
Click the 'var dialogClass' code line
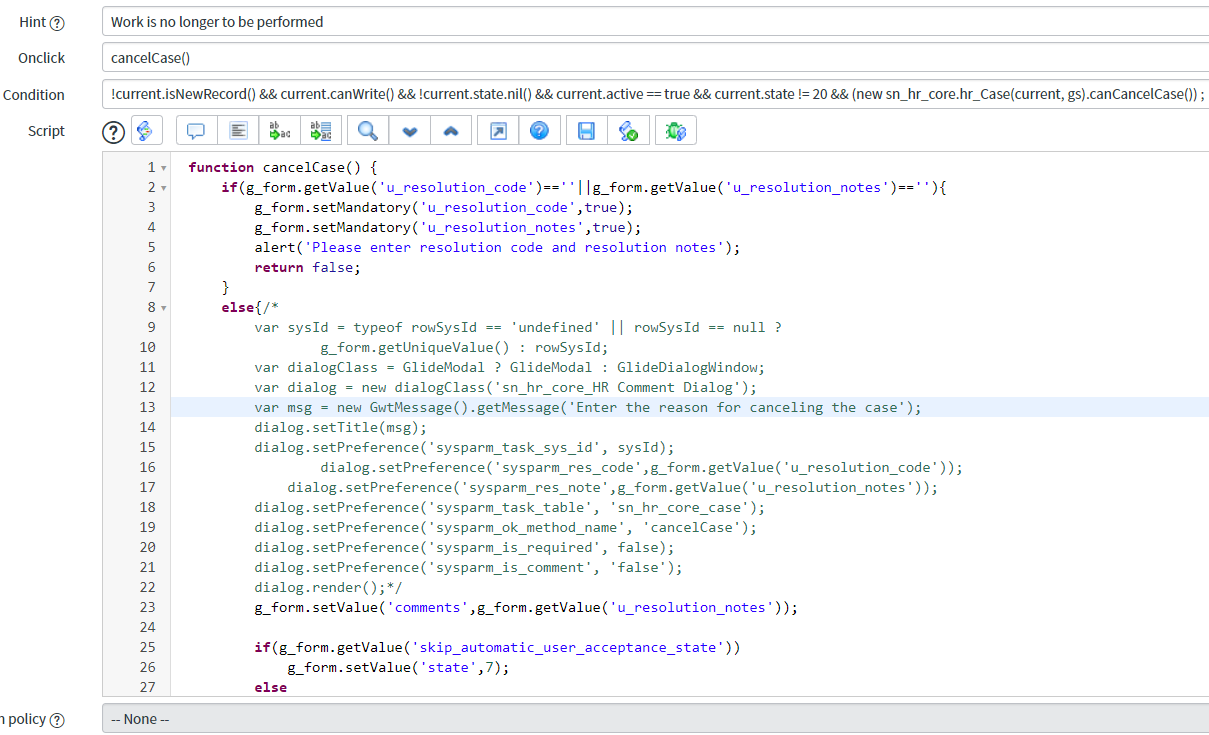[509, 367]
